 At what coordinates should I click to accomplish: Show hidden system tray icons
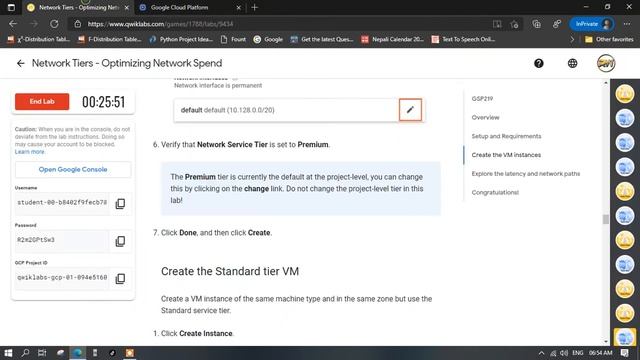coord(541,353)
